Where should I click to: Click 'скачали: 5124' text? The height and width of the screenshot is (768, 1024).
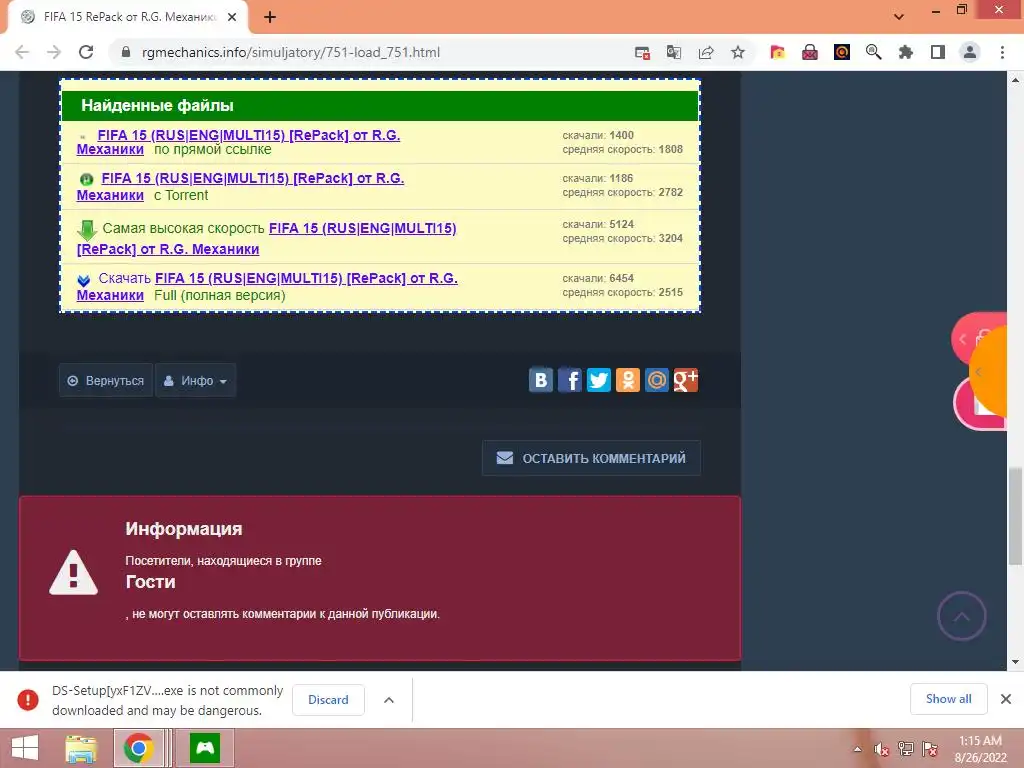[x=598, y=224]
